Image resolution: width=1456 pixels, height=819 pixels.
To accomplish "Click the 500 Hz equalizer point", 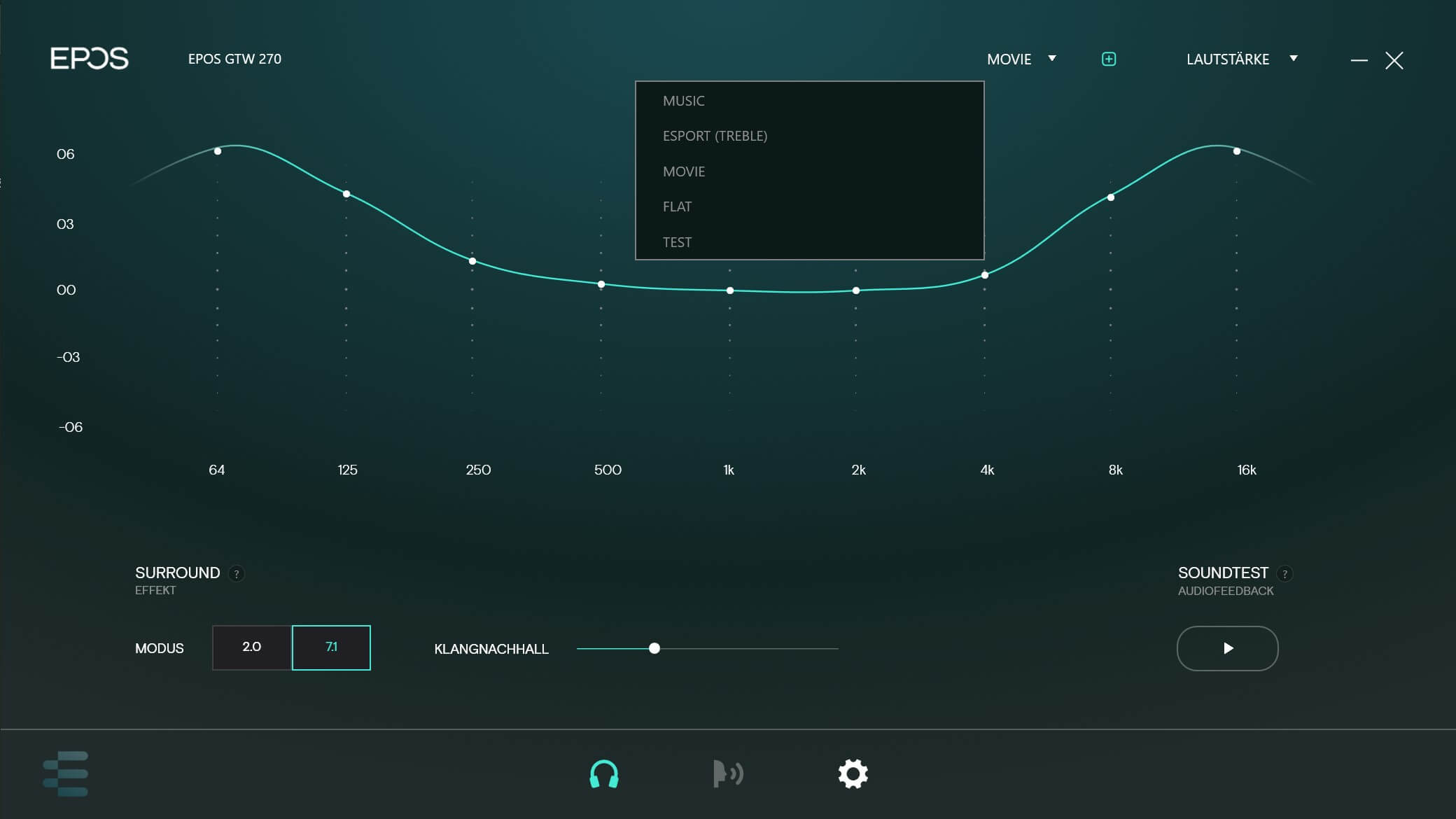I will [x=601, y=284].
